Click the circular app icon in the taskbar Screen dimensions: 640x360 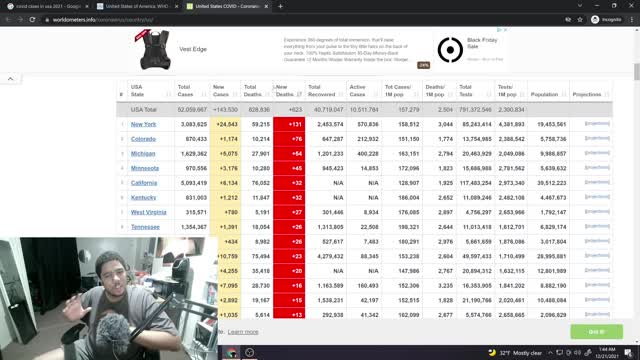250,353
